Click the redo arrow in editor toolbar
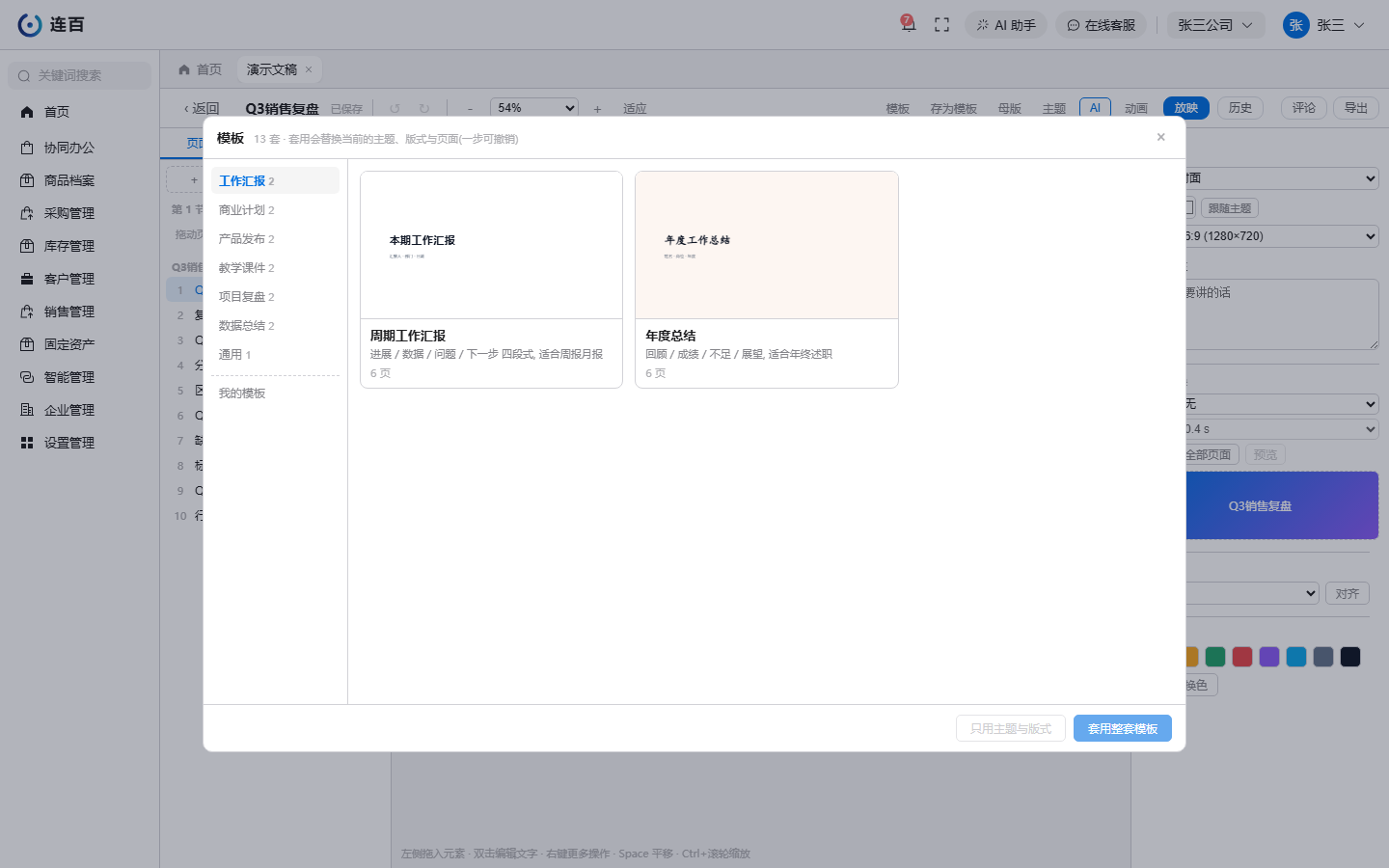 tap(424, 109)
